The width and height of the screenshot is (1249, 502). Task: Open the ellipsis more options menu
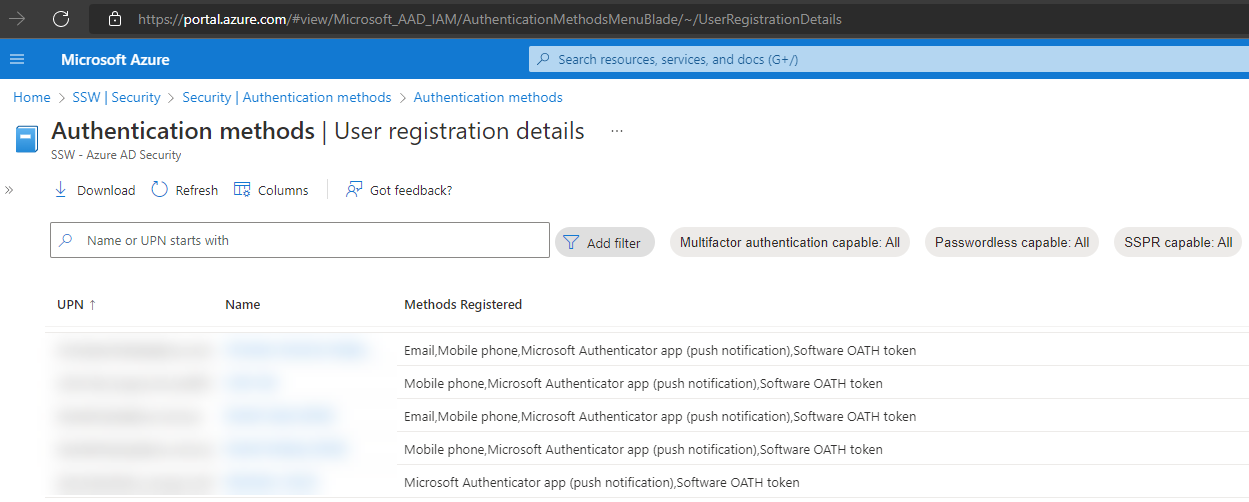point(617,131)
